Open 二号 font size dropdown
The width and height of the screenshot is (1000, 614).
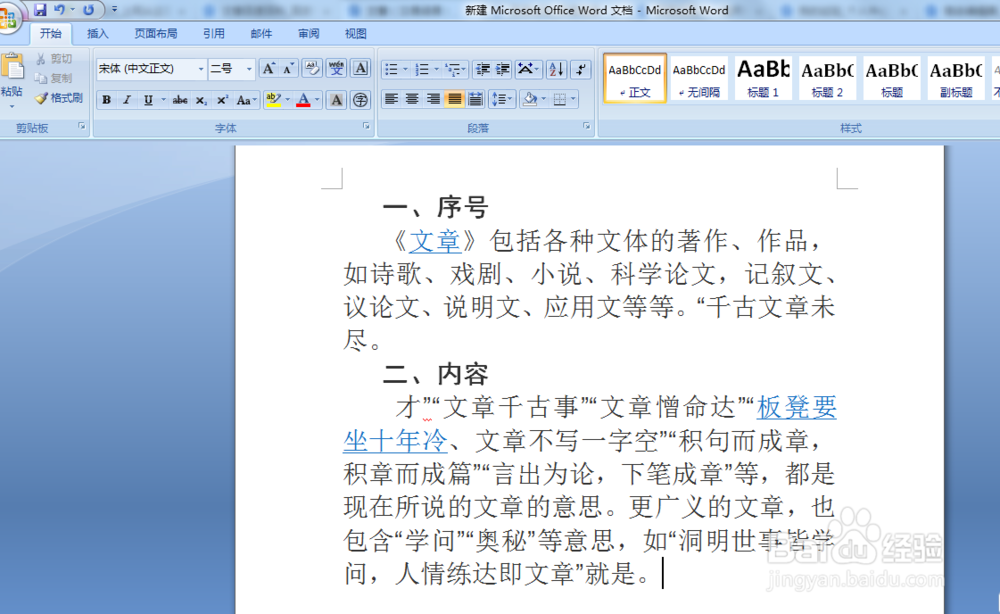pos(249,69)
